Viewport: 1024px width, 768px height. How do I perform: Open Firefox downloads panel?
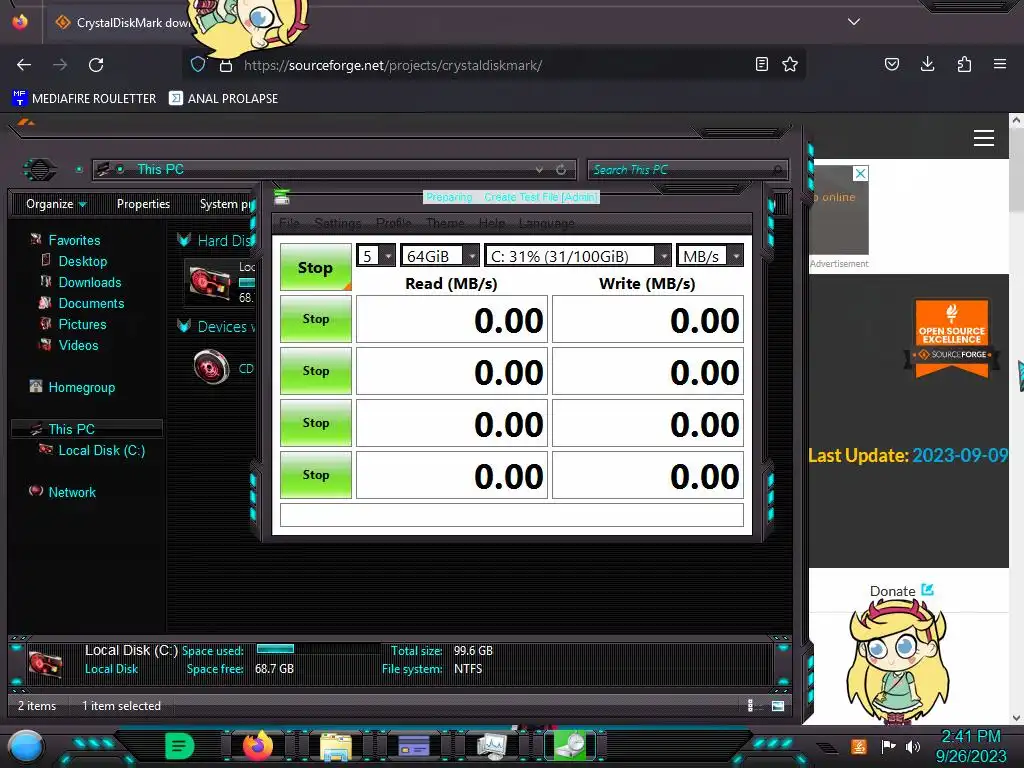(x=927, y=64)
